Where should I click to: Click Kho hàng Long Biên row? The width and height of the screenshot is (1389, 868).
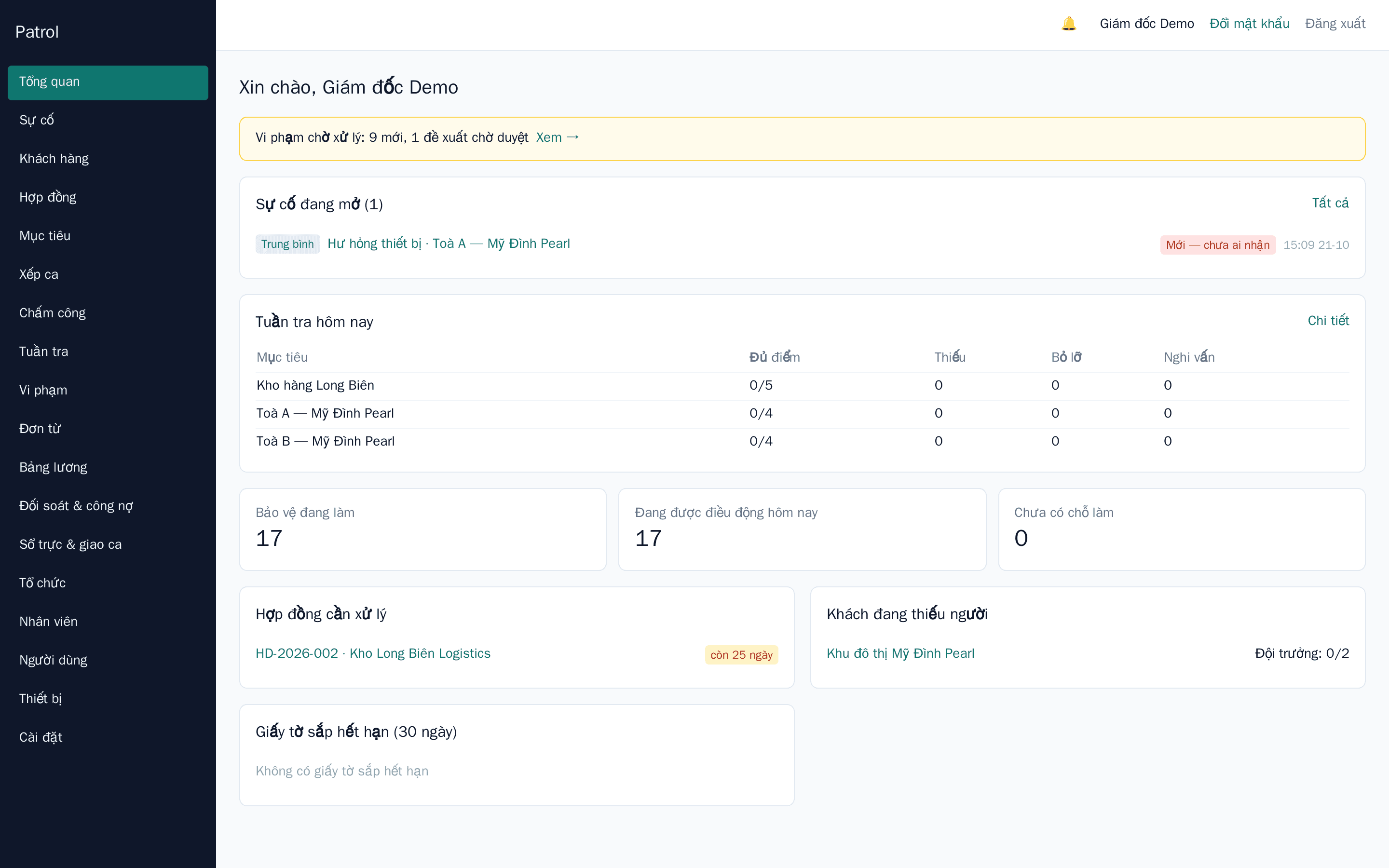click(803, 385)
